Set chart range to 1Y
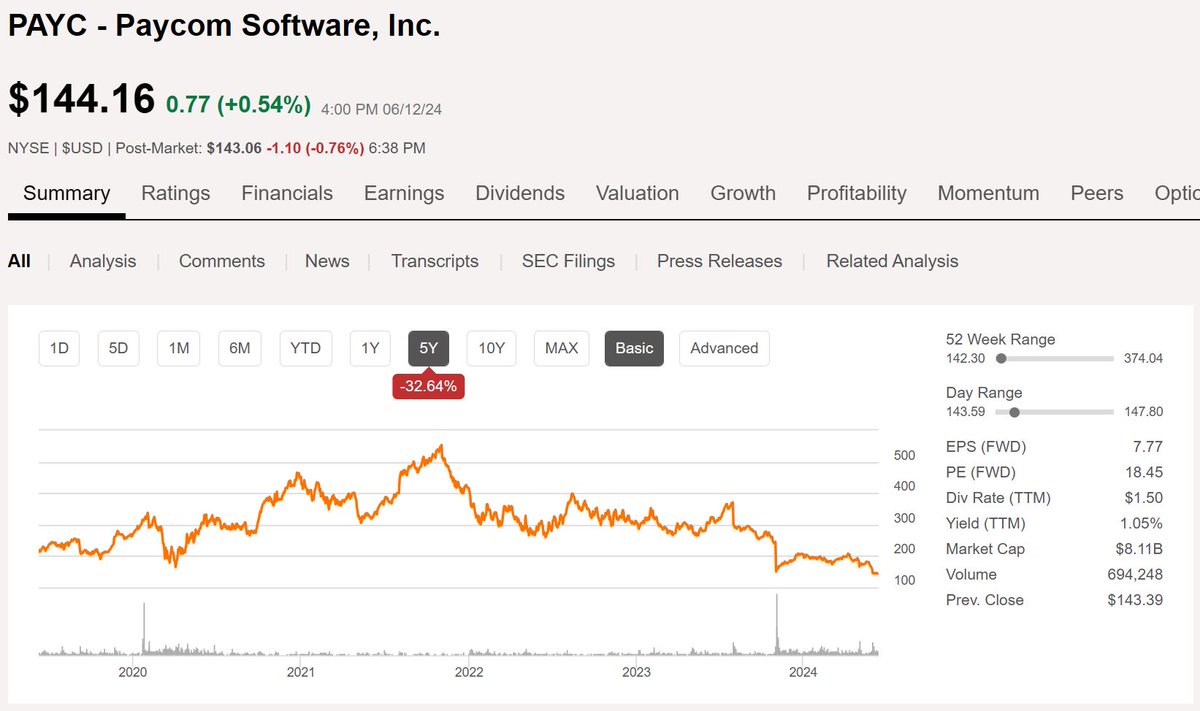The image size is (1200, 711). pos(370,348)
